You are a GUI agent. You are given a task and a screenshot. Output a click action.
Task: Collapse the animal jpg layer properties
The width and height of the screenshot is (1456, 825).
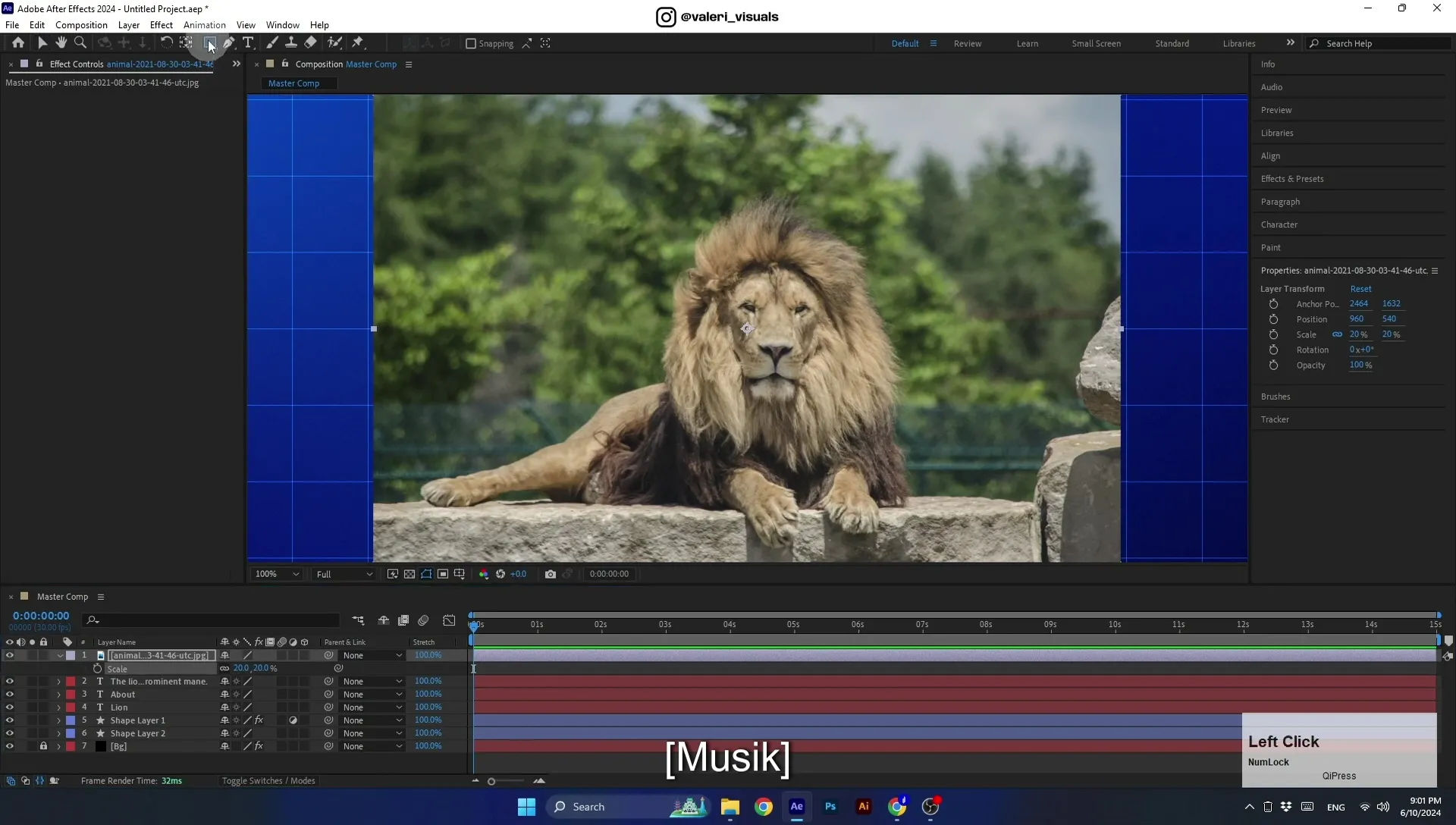(x=59, y=656)
